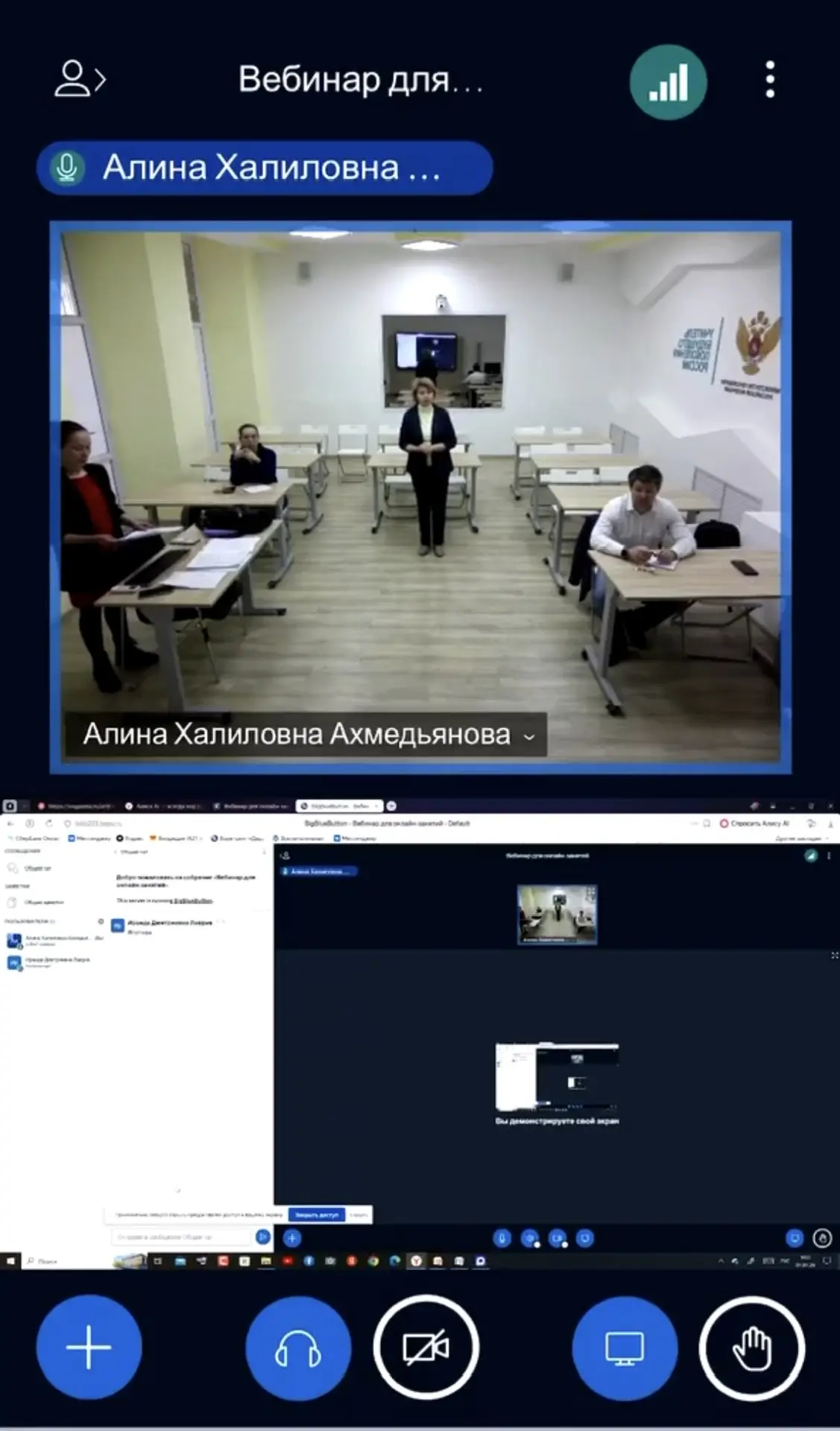Expand the Алина Халиловна Ахмедьянова webcam name dropdown

(x=529, y=736)
